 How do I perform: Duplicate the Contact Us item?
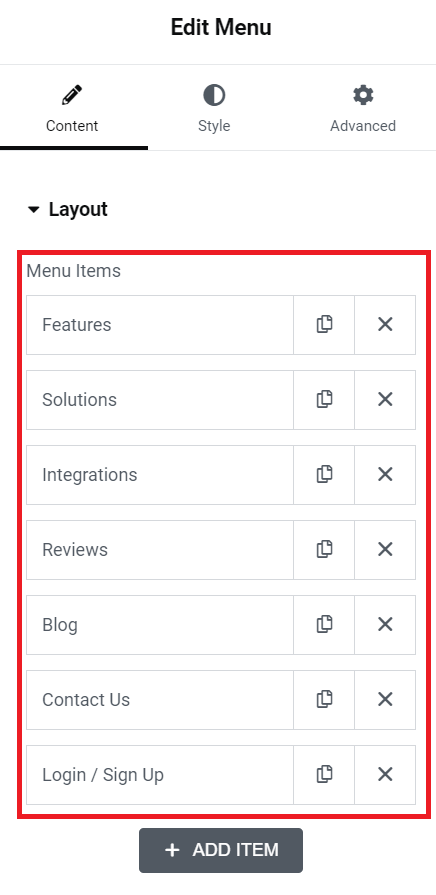point(324,700)
